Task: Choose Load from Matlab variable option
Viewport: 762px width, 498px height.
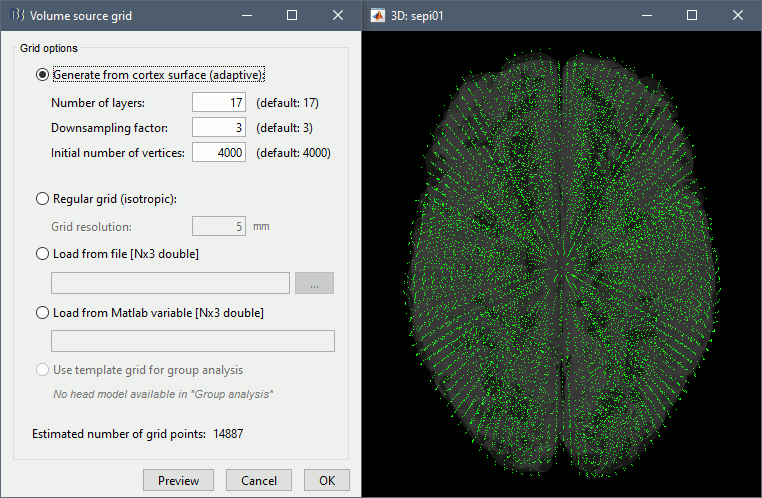Action: click(42, 312)
